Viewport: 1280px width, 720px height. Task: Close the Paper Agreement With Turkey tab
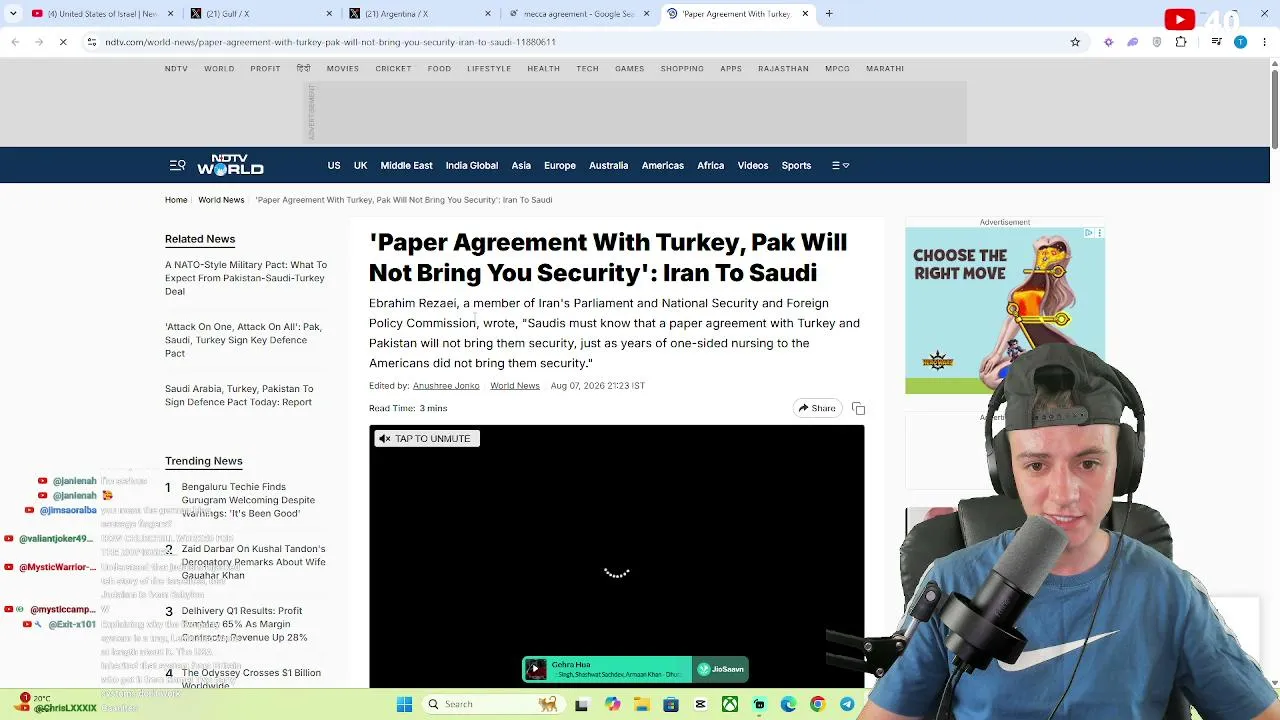(x=805, y=14)
